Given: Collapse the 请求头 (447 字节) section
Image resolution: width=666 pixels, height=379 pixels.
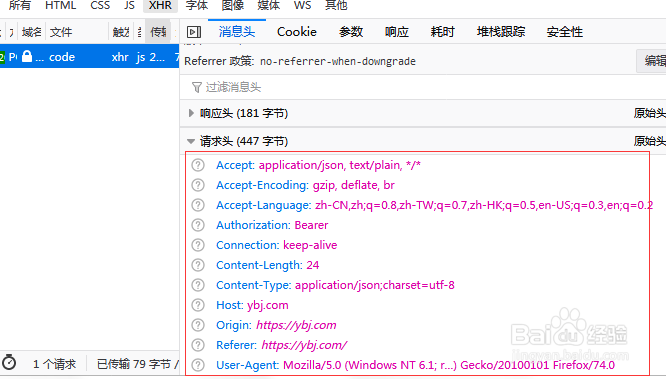Looking at the screenshot, I should click(x=191, y=141).
